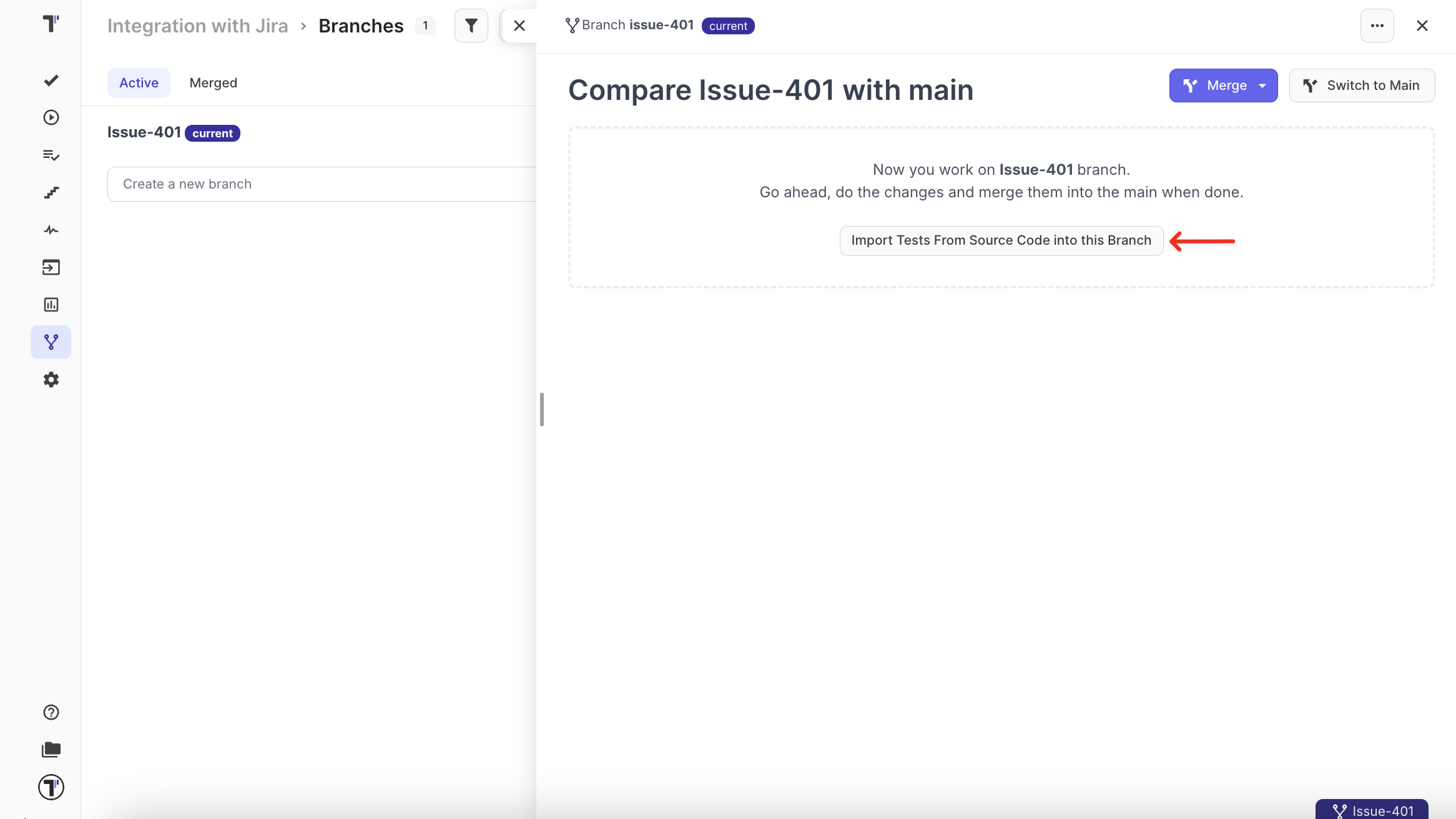Screen dimensions: 1456x819
Task: Click the Testomat.io logo at bottom
Action: (x=51, y=787)
